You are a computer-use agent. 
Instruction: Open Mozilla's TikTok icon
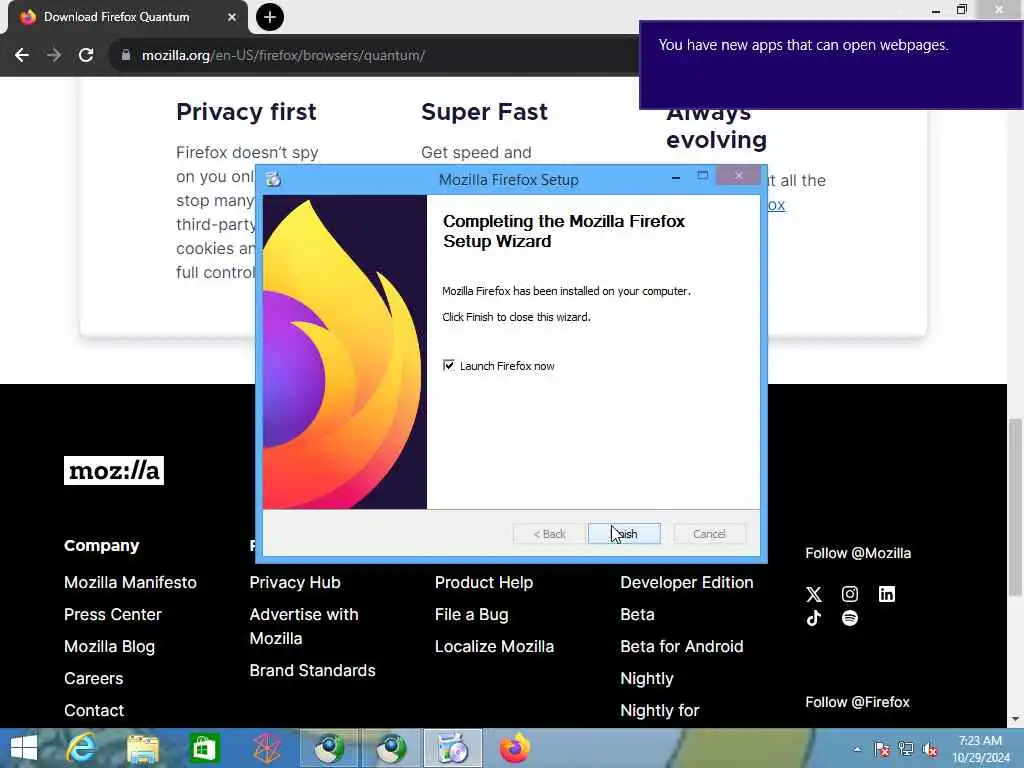[x=814, y=618]
